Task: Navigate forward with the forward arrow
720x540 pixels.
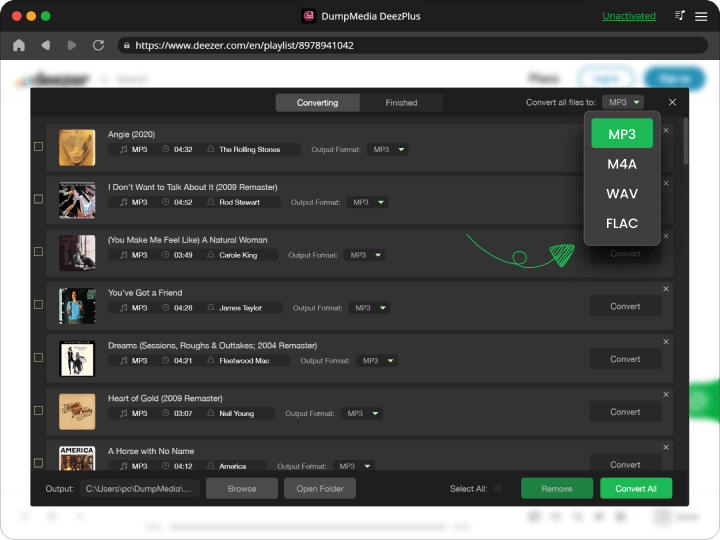Action: [72, 45]
